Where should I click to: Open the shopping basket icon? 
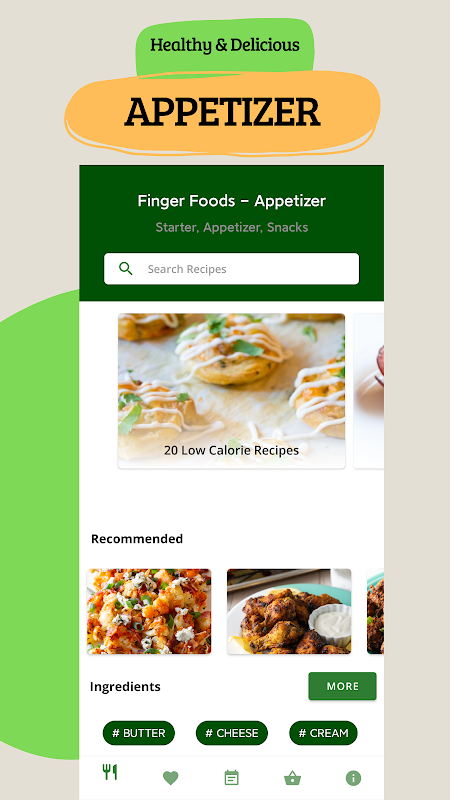292,778
